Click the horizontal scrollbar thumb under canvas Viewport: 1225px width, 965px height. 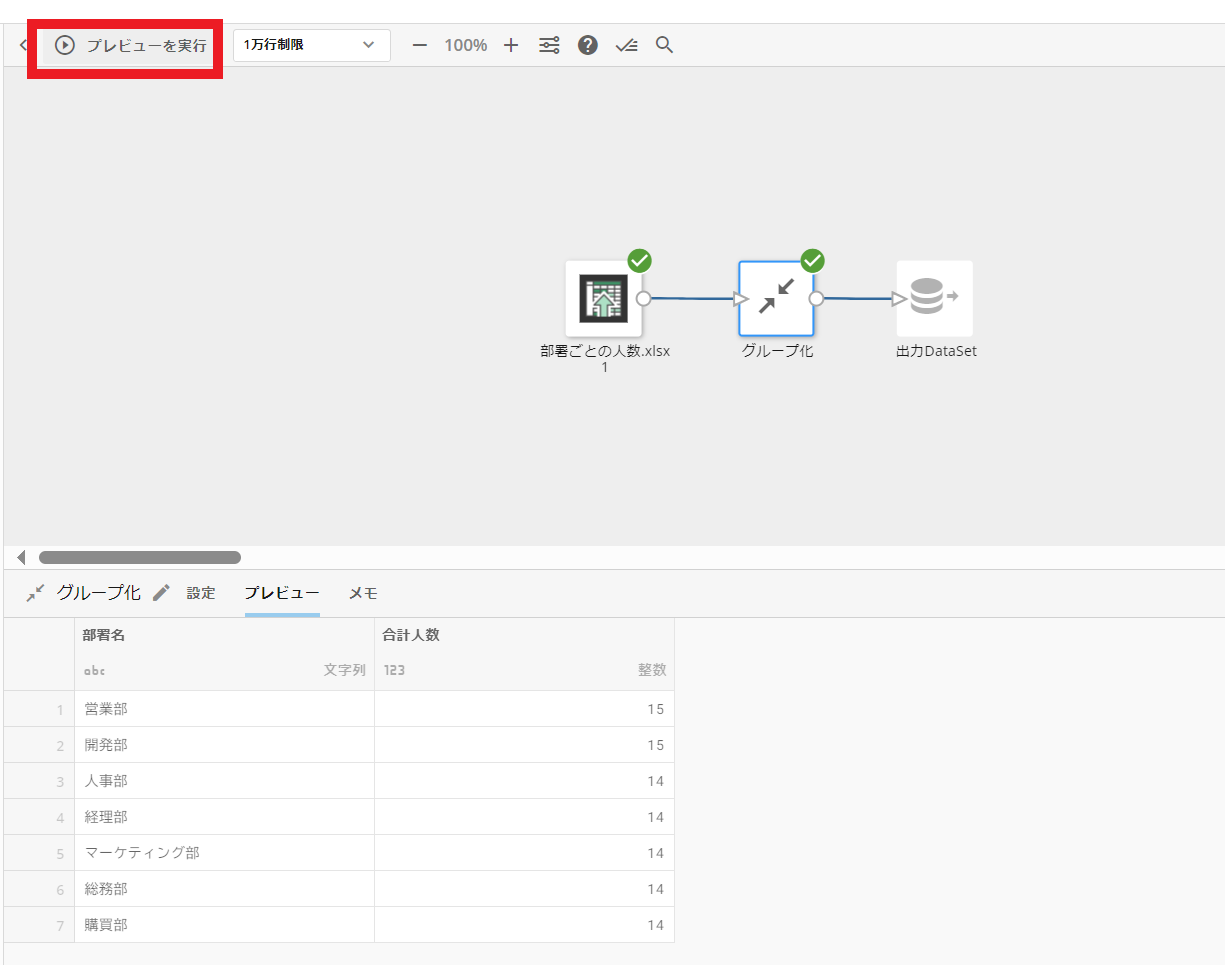pyautogui.click(x=140, y=557)
